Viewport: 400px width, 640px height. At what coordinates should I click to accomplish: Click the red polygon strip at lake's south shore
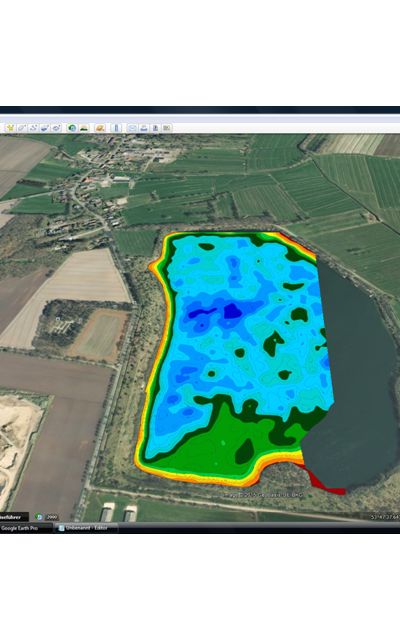click(324, 482)
